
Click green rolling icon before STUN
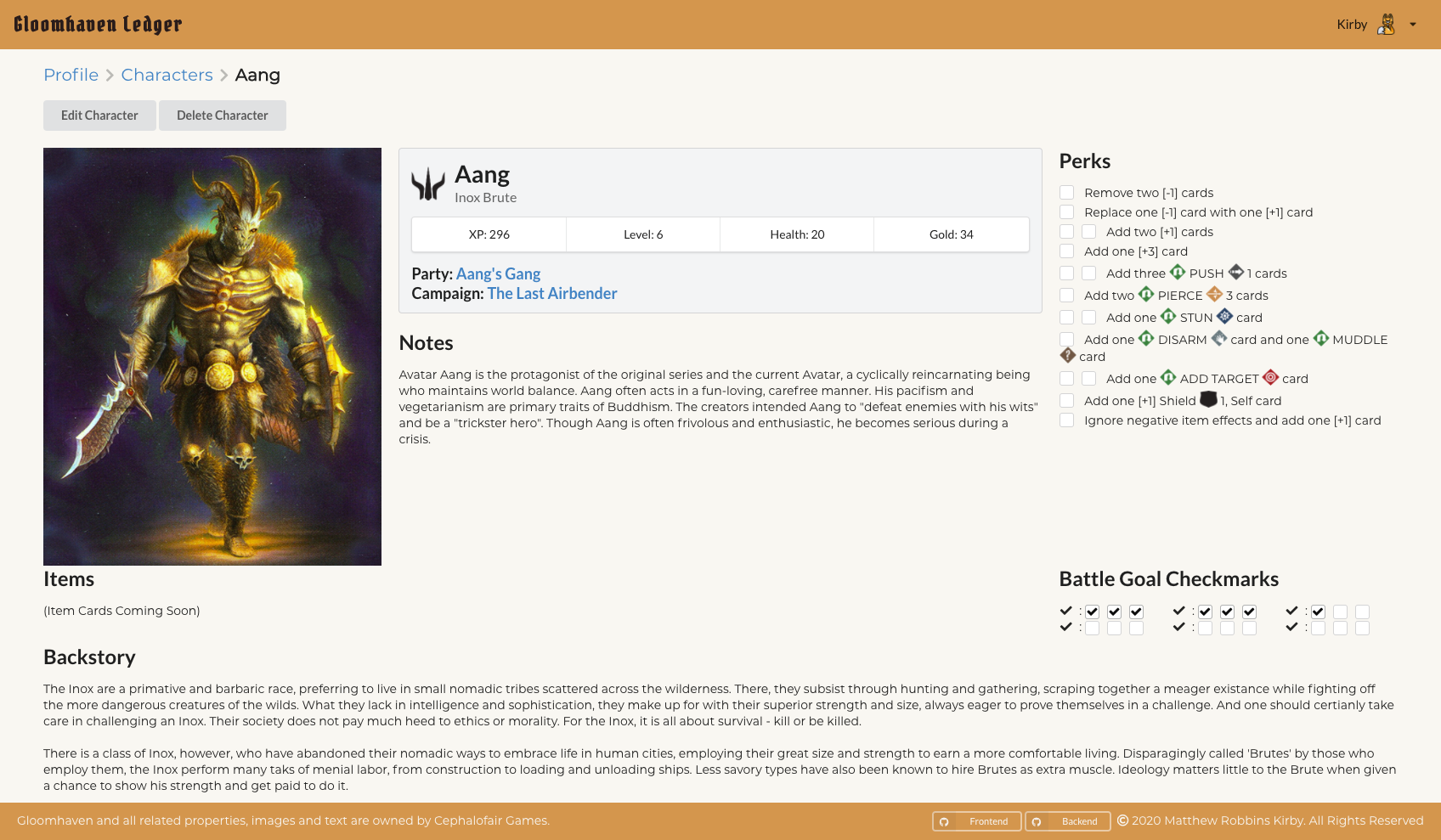(x=1168, y=316)
